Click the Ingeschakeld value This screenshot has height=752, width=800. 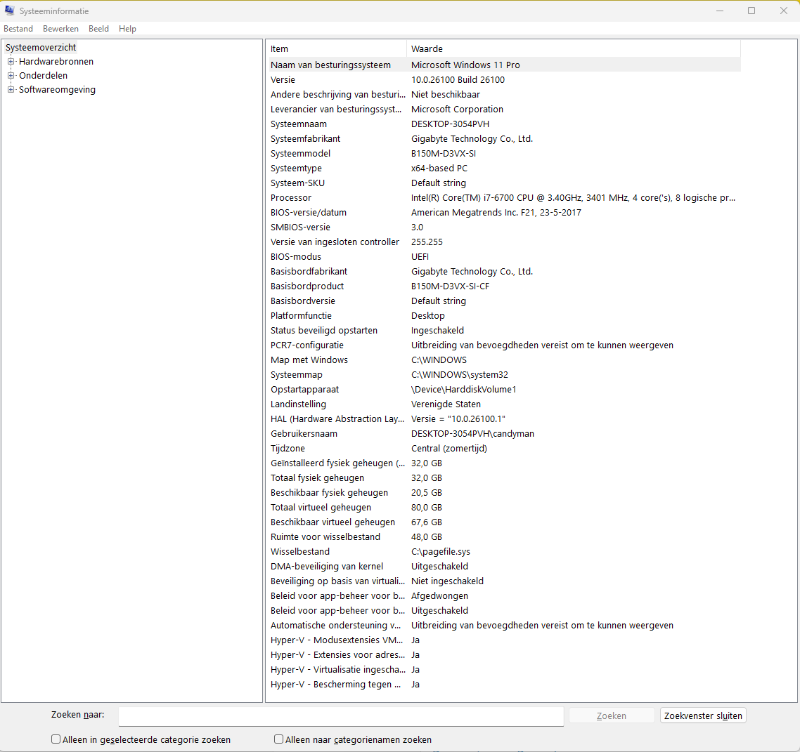[x=437, y=331]
